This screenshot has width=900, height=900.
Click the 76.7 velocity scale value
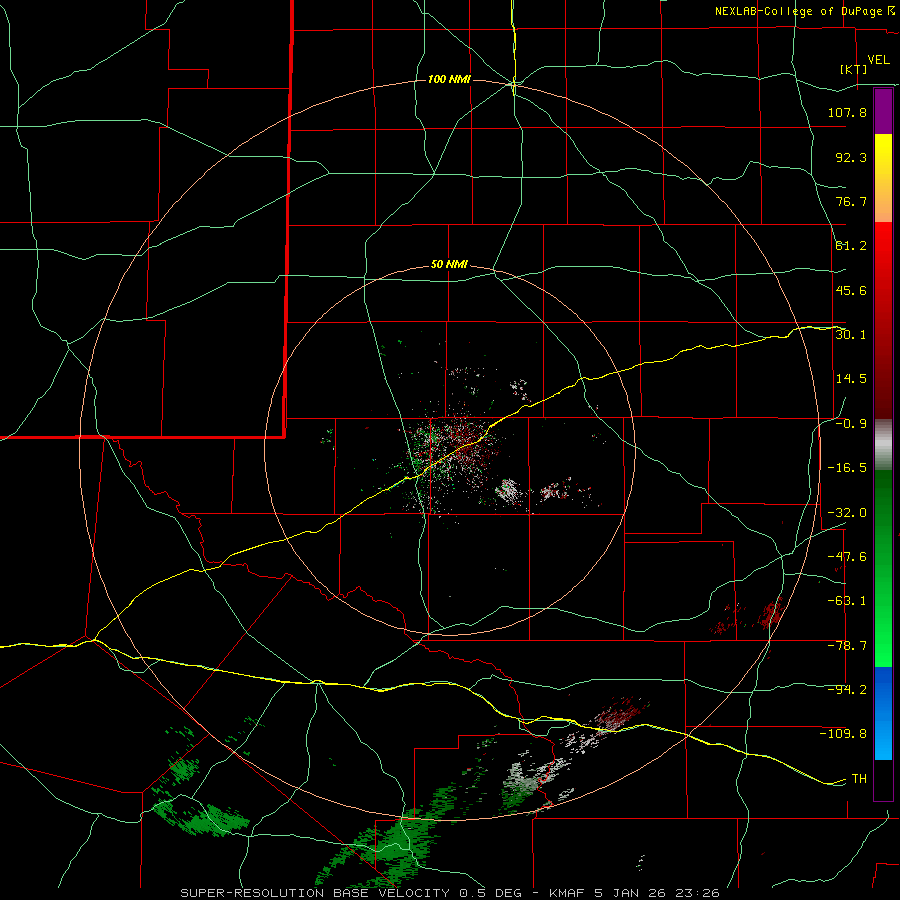(851, 201)
